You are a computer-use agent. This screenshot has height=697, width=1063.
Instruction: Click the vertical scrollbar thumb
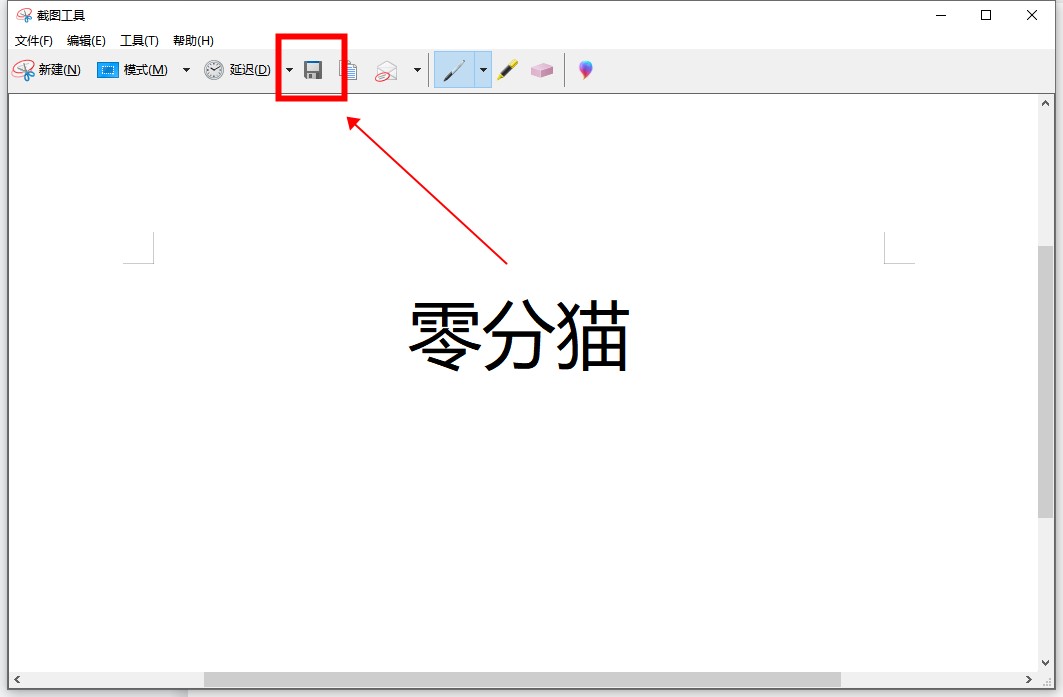(1045, 380)
